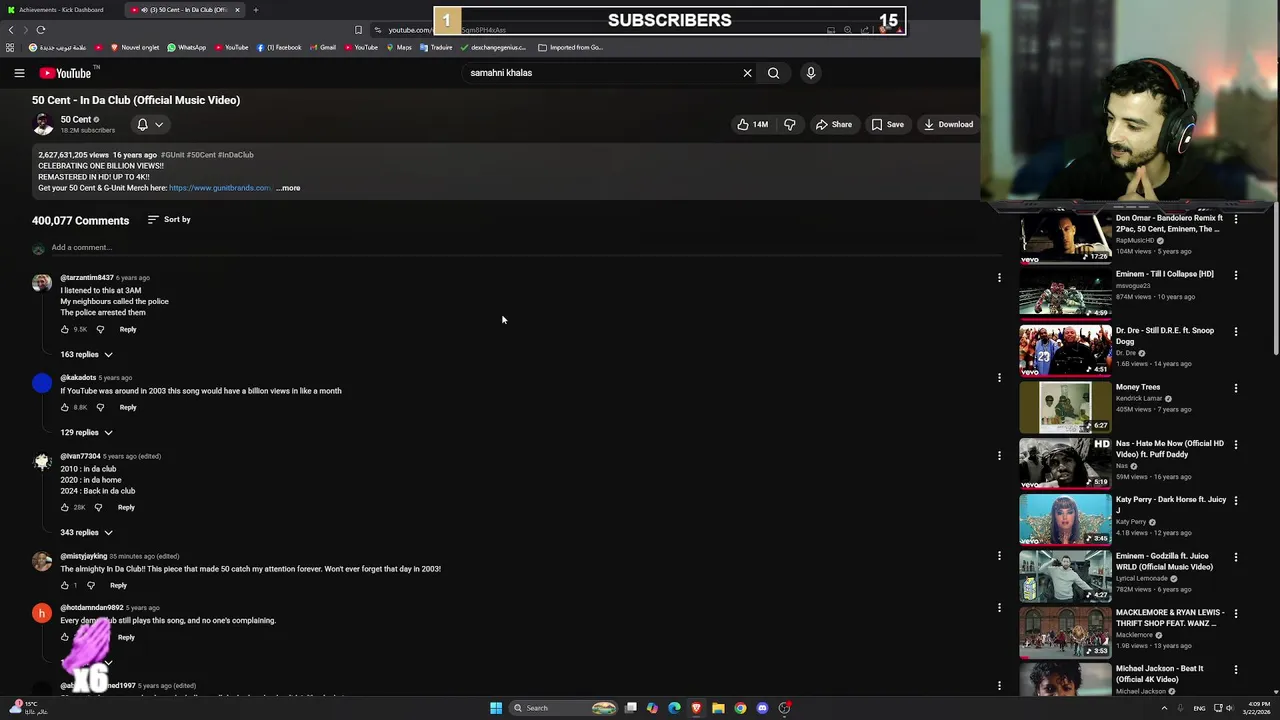The height and width of the screenshot is (720, 1280).
Task: Open the WhatsApp bookmark
Action: tap(187, 47)
